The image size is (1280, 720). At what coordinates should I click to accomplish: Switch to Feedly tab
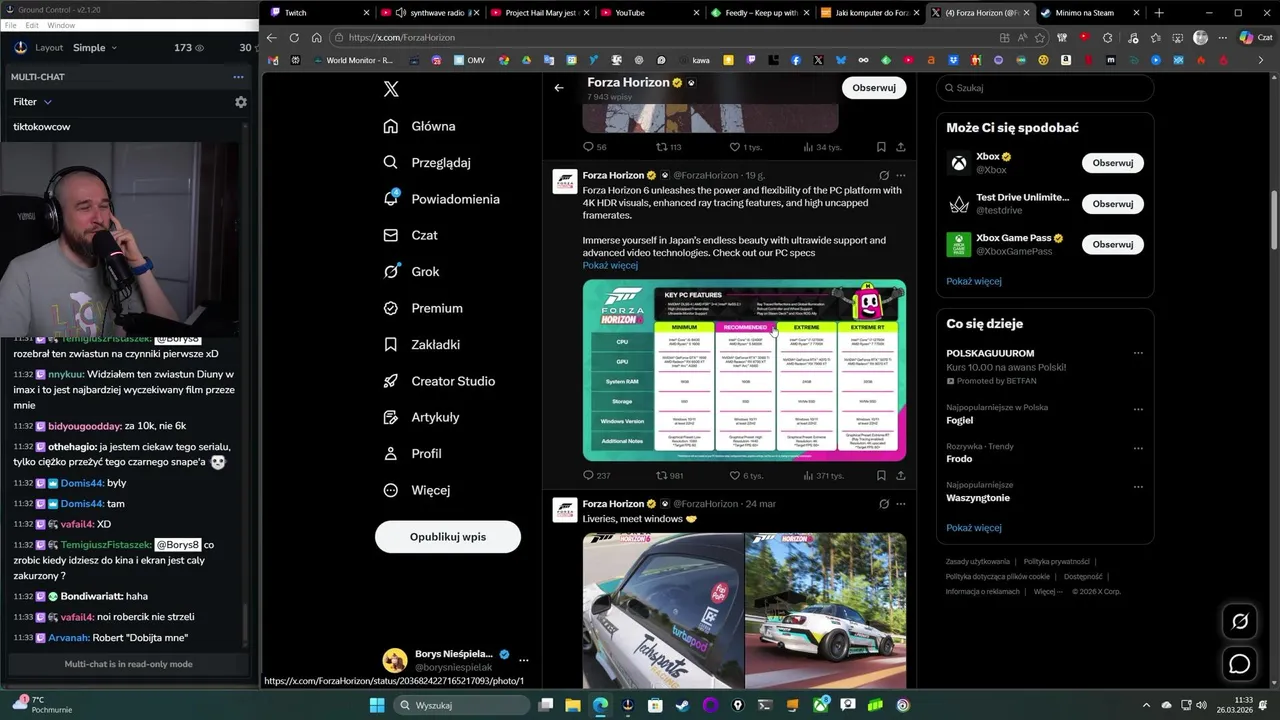point(760,13)
